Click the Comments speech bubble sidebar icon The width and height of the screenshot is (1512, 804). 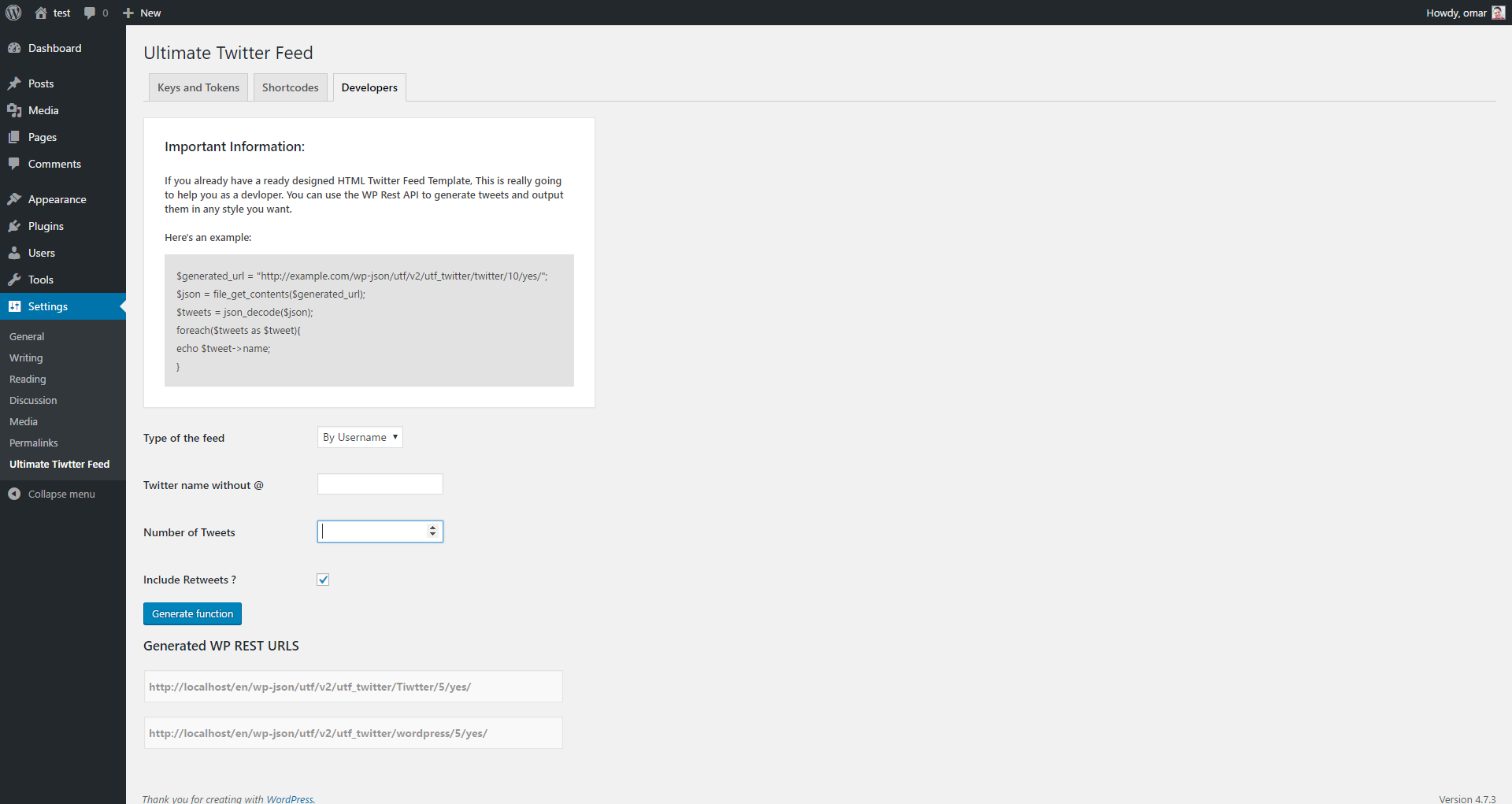click(14, 164)
